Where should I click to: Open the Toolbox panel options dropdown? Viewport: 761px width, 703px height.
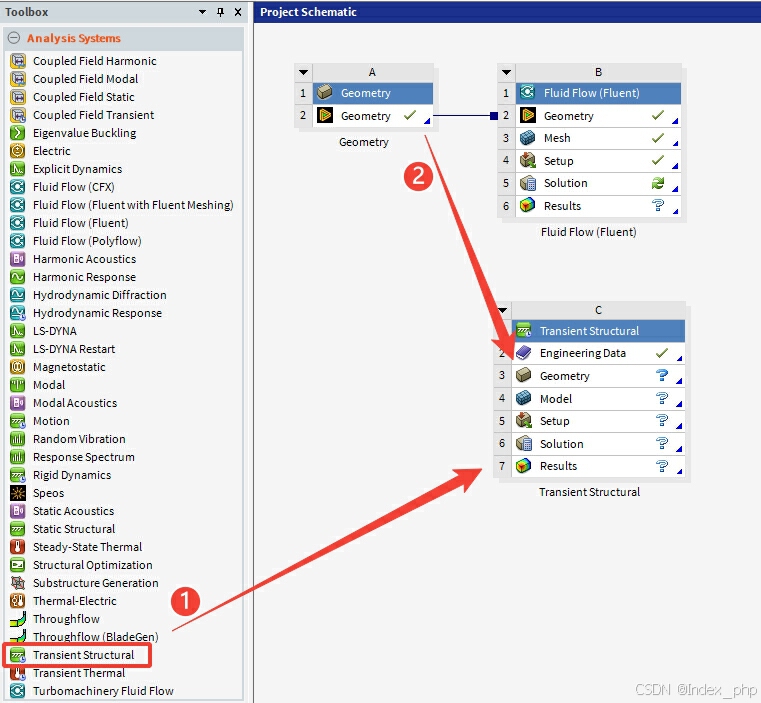pos(202,12)
